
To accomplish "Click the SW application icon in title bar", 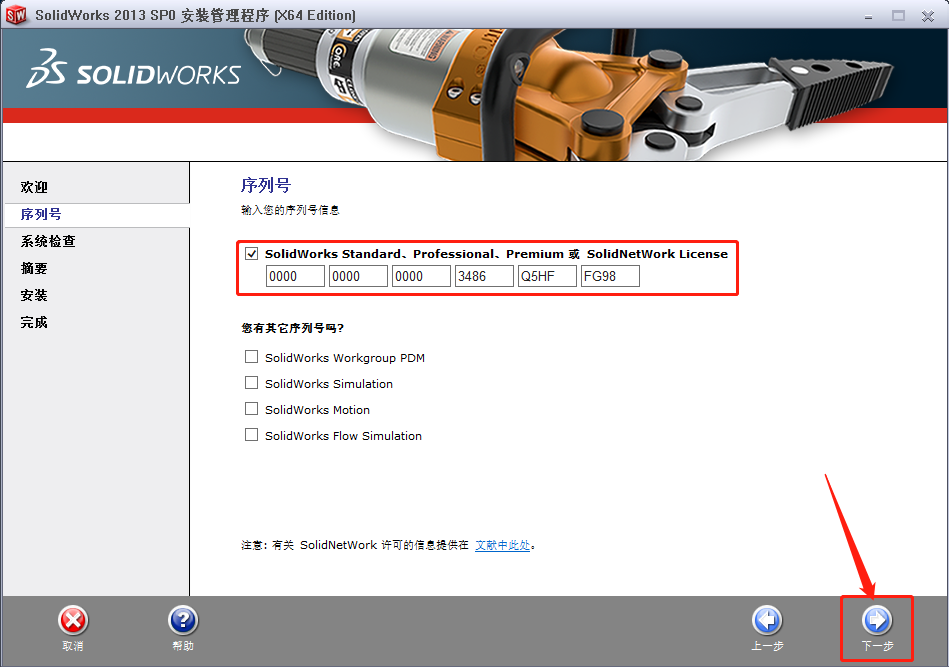I will click(x=16, y=15).
